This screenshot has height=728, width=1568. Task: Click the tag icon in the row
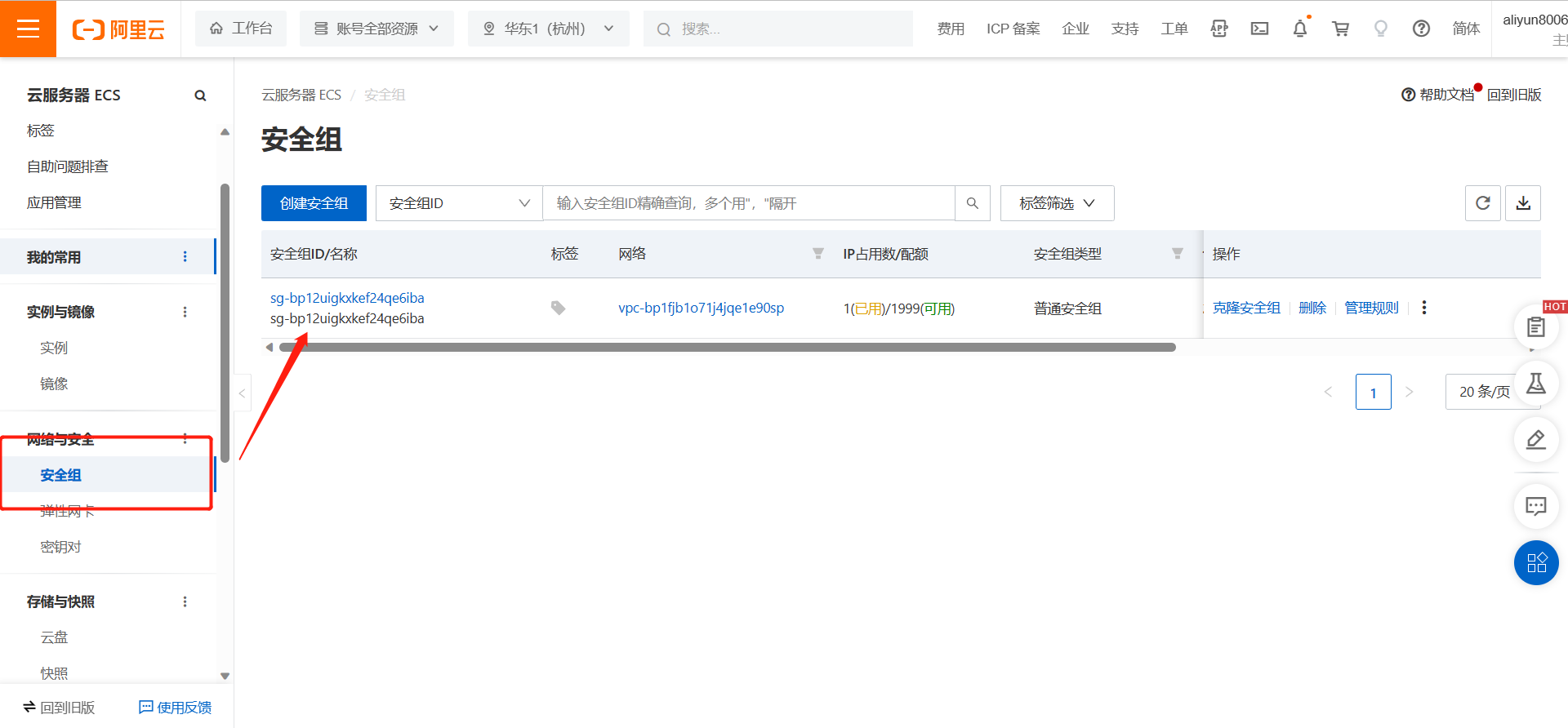click(x=558, y=308)
